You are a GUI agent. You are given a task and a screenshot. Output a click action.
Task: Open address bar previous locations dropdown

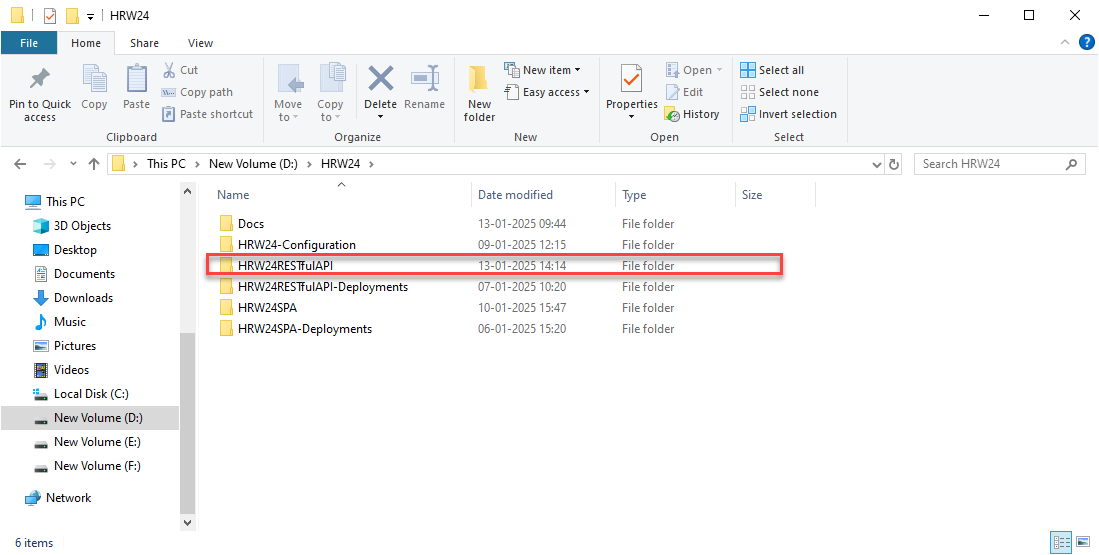point(876,164)
